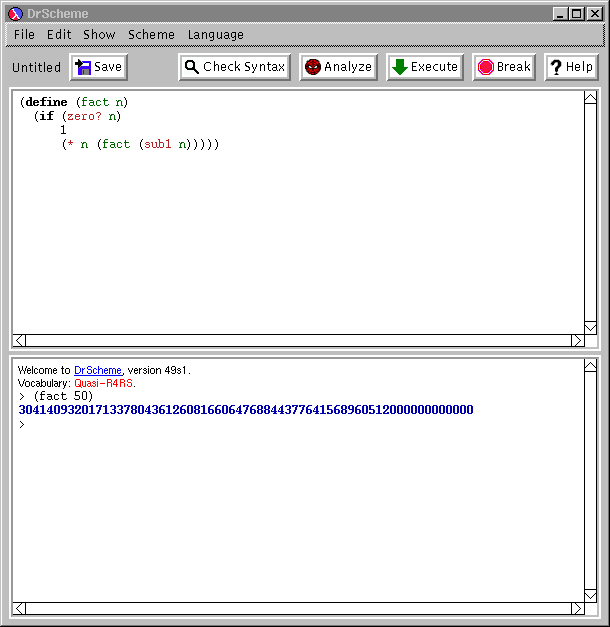Follow the DrScheme link in welcome message
The height and width of the screenshot is (627, 610).
click(x=98, y=370)
